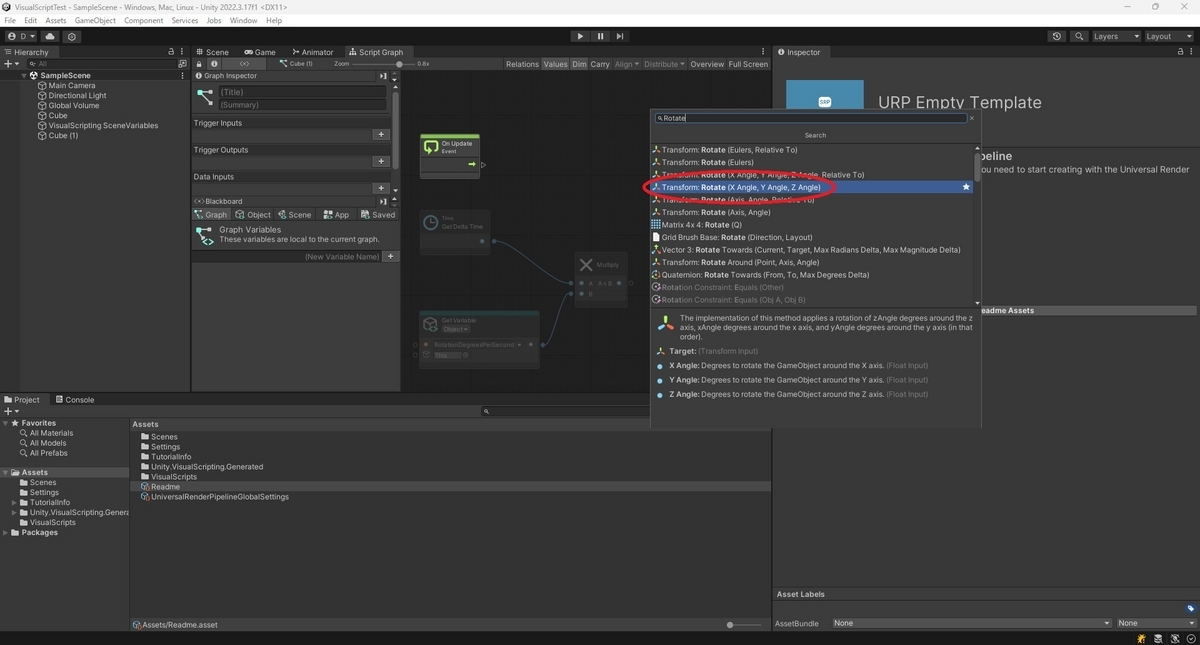Collapse the Favorites section
The image size is (1200, 645).
tap(5, 423)
